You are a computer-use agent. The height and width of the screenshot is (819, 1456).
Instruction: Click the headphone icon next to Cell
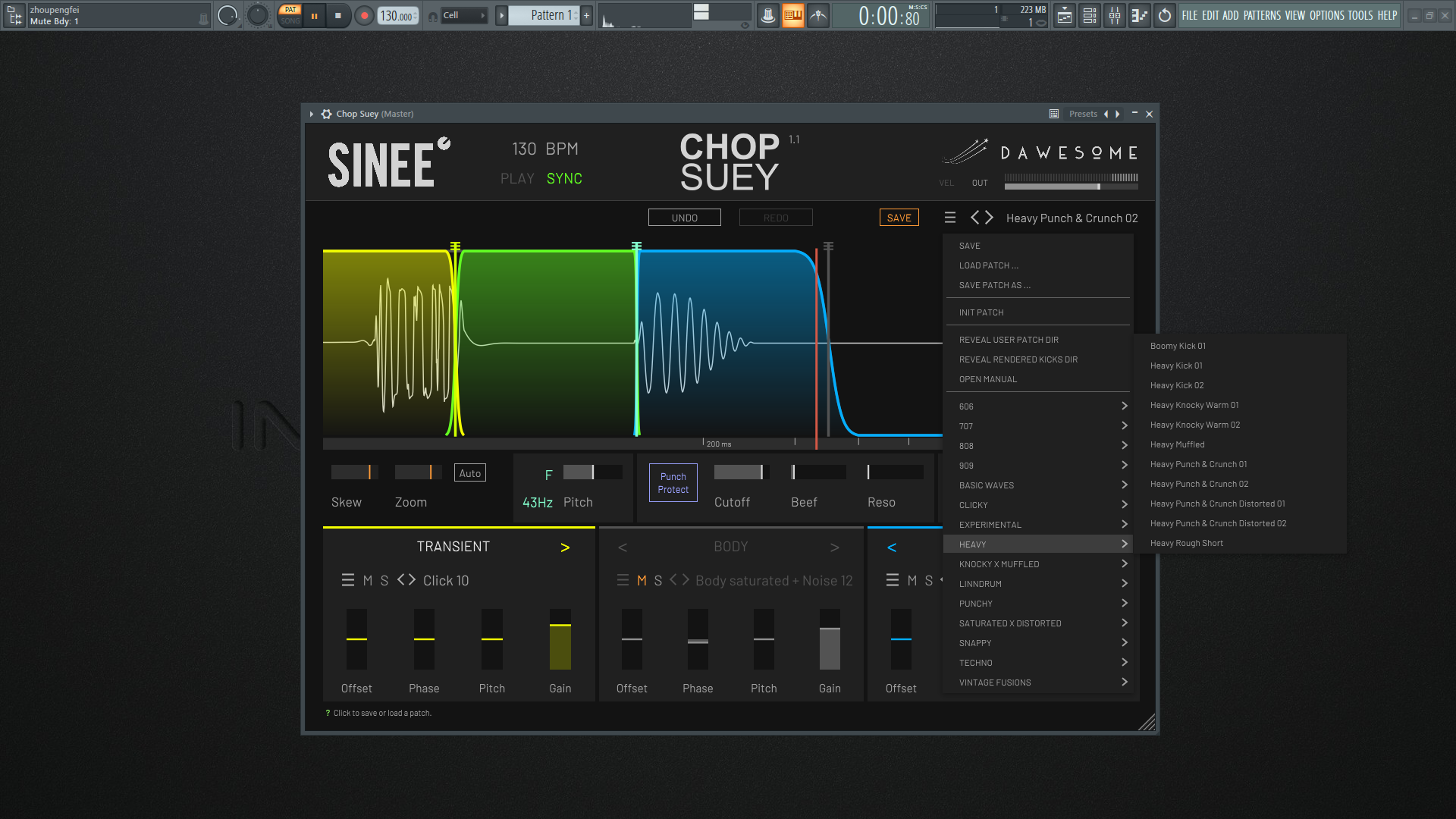pos(432,16)
